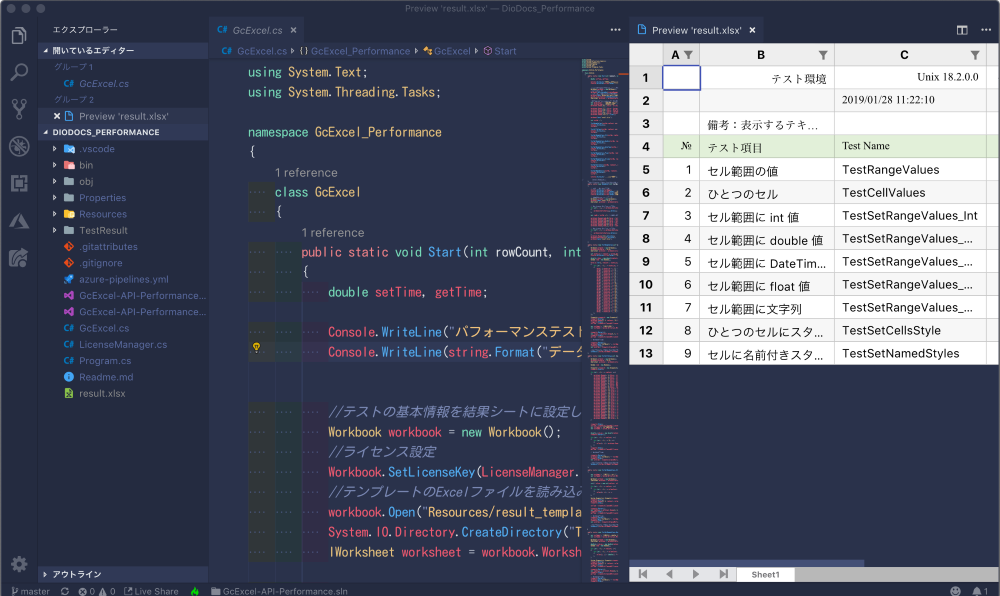
Task: Click the '1 reference' CodeLens above class GcExcel
Action: tap(306, 173)
